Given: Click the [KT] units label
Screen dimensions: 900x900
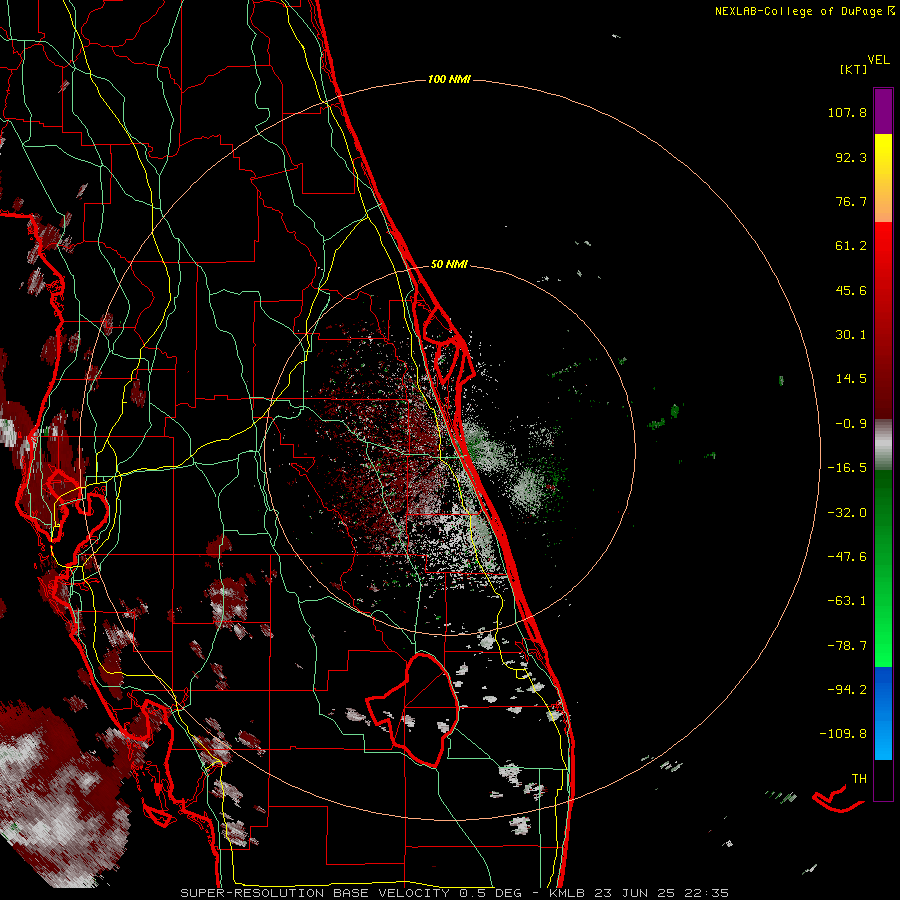Looking at the screenshot, I should [853, 69].
